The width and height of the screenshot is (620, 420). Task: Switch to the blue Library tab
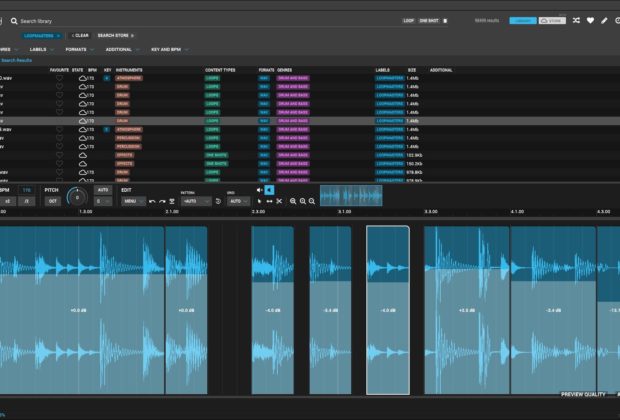pos(523,21)
